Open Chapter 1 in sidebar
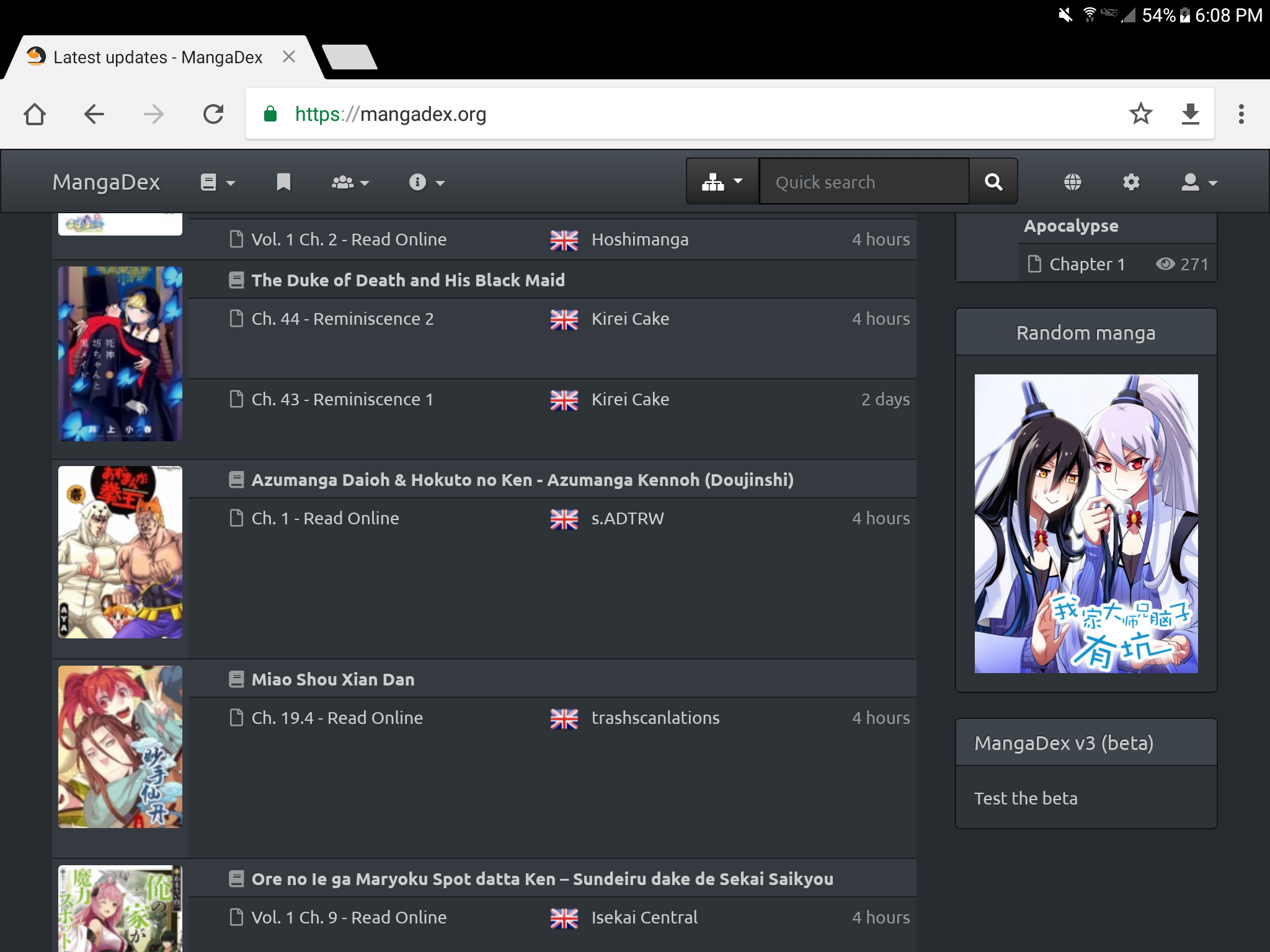Screen dimensions: 1270x952 [1087, 264]
